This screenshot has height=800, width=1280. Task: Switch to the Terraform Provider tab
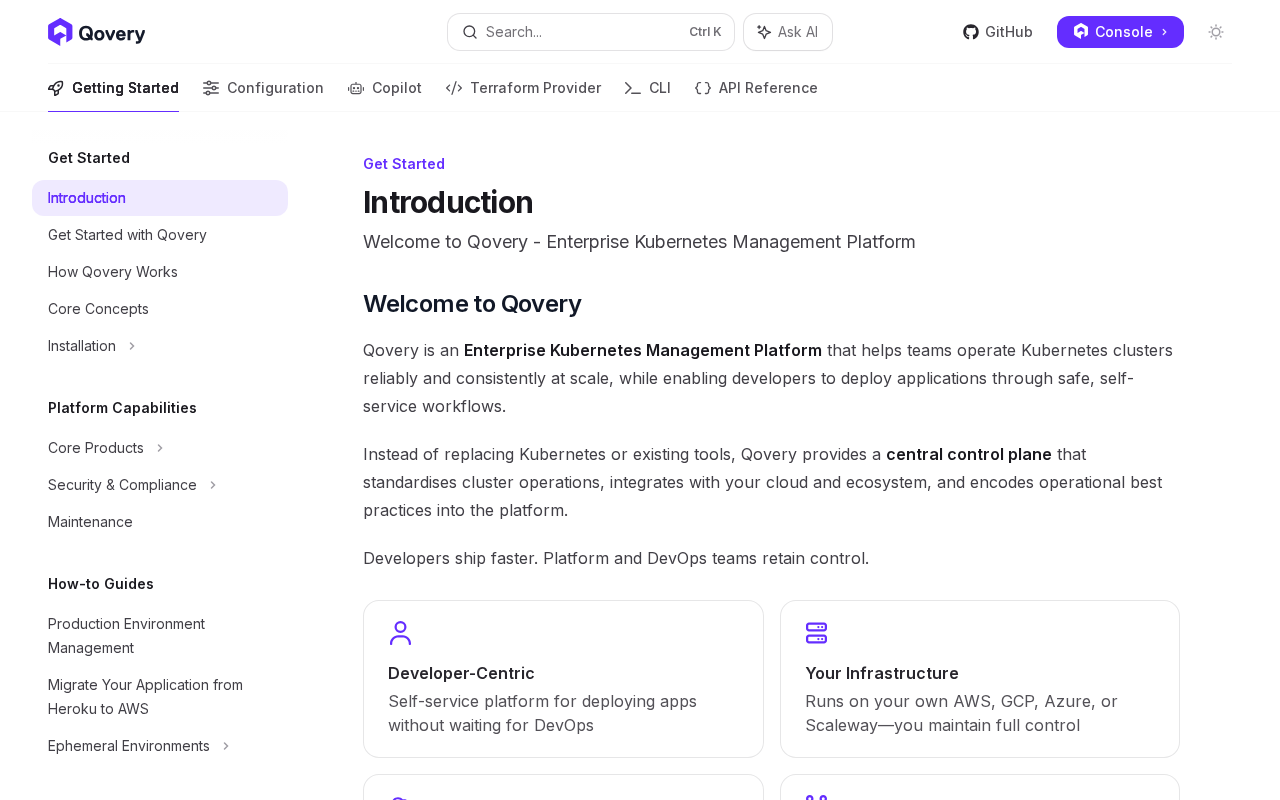pyautogui.click(x=523, y=88)
